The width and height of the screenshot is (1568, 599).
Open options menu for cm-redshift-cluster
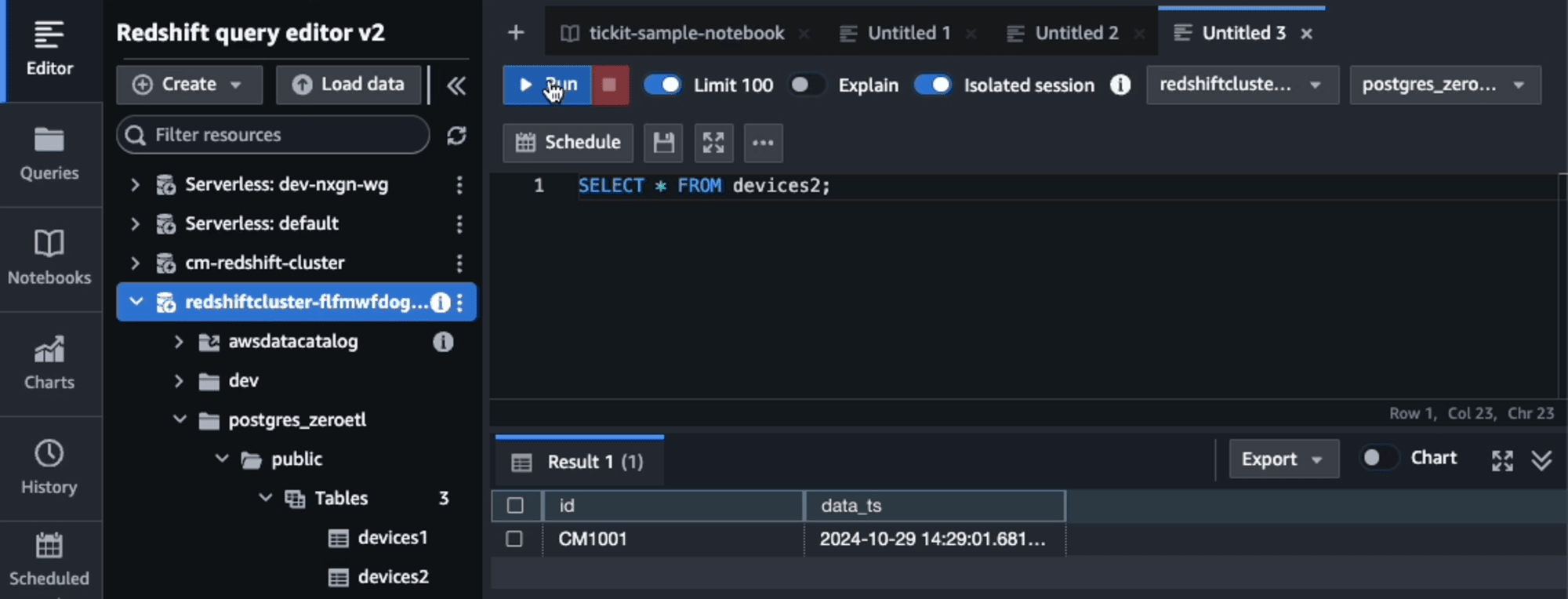click(459, 263)
